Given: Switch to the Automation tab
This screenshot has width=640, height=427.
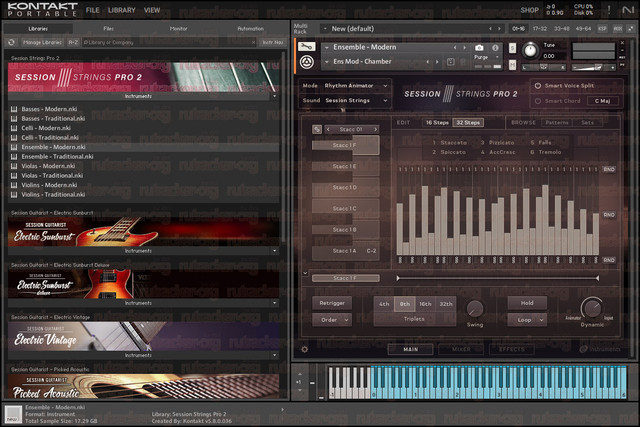Looking at the screenshot, I should [x=250, y=29].
